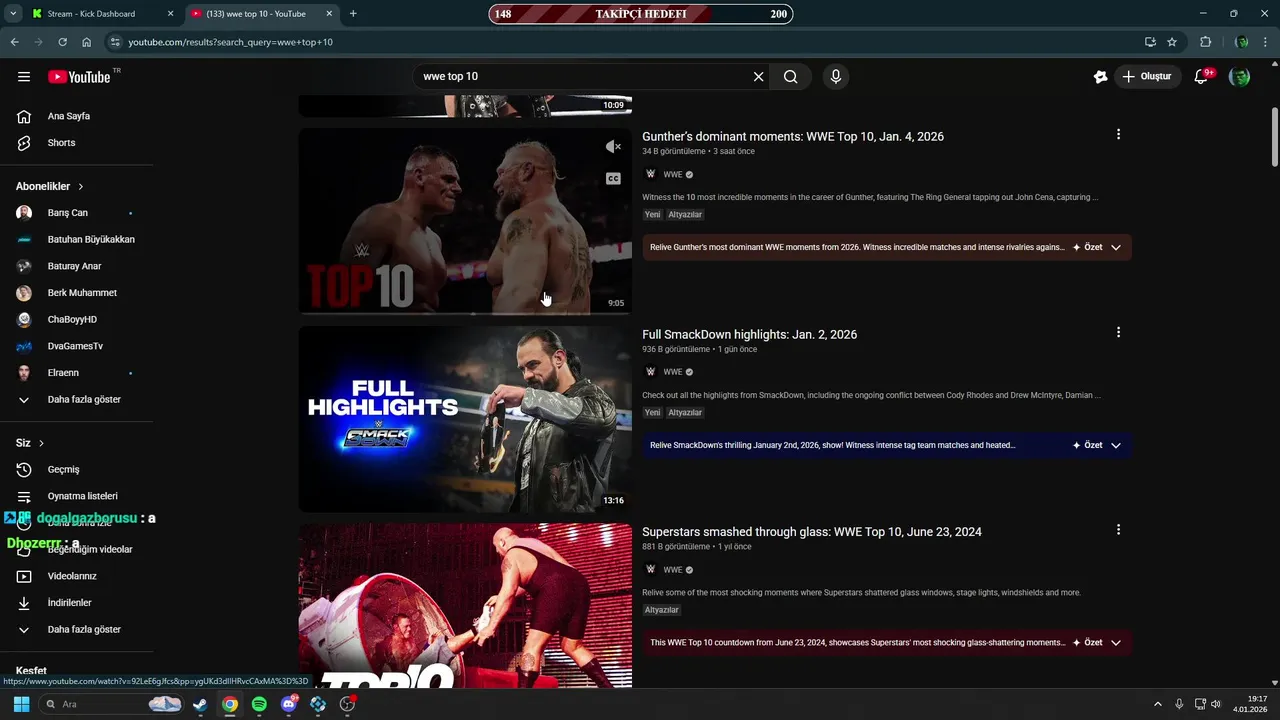Open a new browser tab
Image resolution: width=1280 pixels, height=720 pixels.
(x=353, y=14)
